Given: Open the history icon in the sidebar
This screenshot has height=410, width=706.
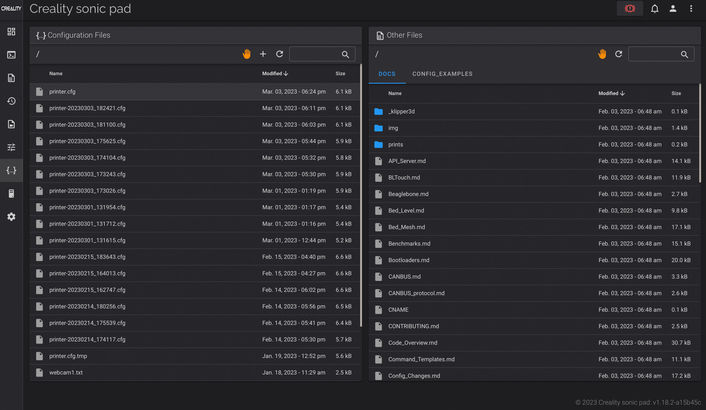Looking at the screenshot, I should click(11, 101).
